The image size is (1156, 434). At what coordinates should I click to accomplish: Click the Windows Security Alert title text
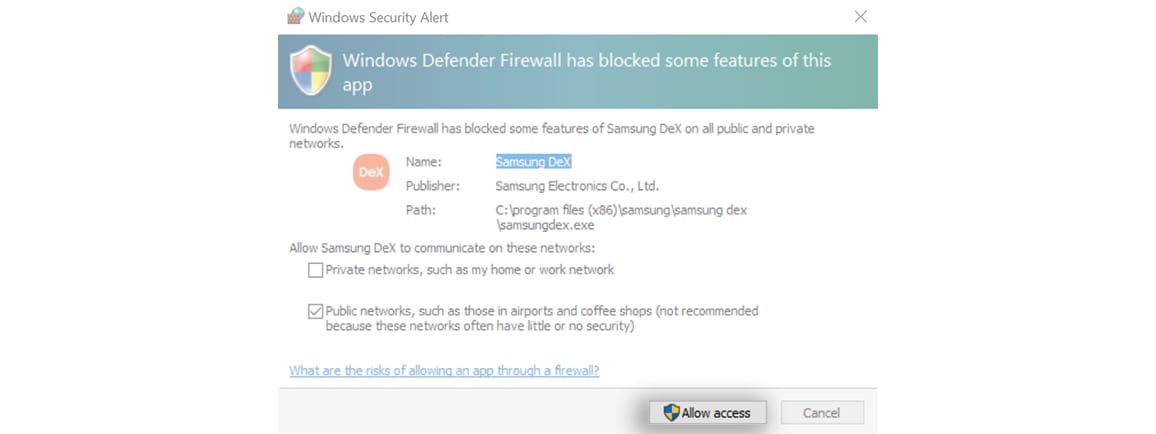(378, 17)
